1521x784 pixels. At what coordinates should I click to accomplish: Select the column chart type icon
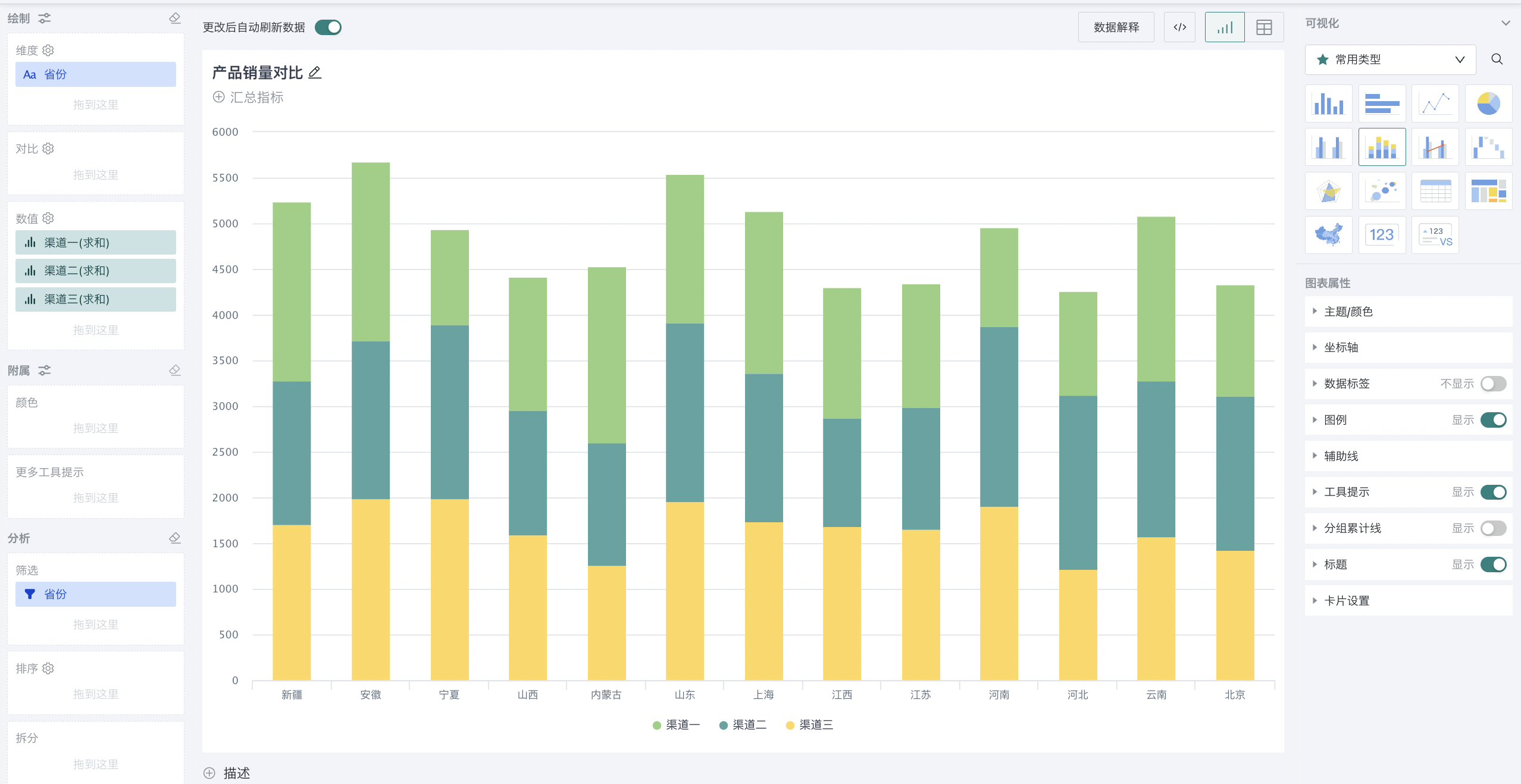[x=1328, y=104]
